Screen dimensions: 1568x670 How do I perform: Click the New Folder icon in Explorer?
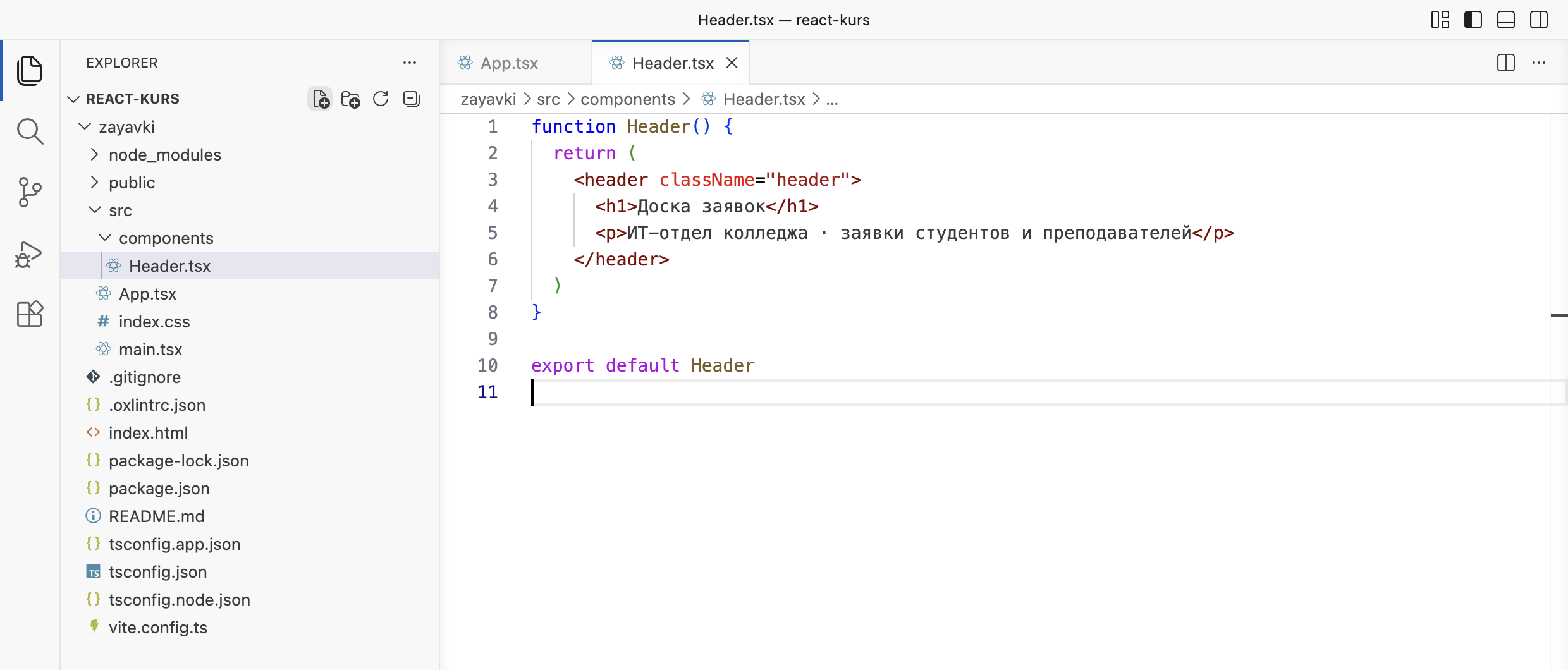[x=351, y=99]
